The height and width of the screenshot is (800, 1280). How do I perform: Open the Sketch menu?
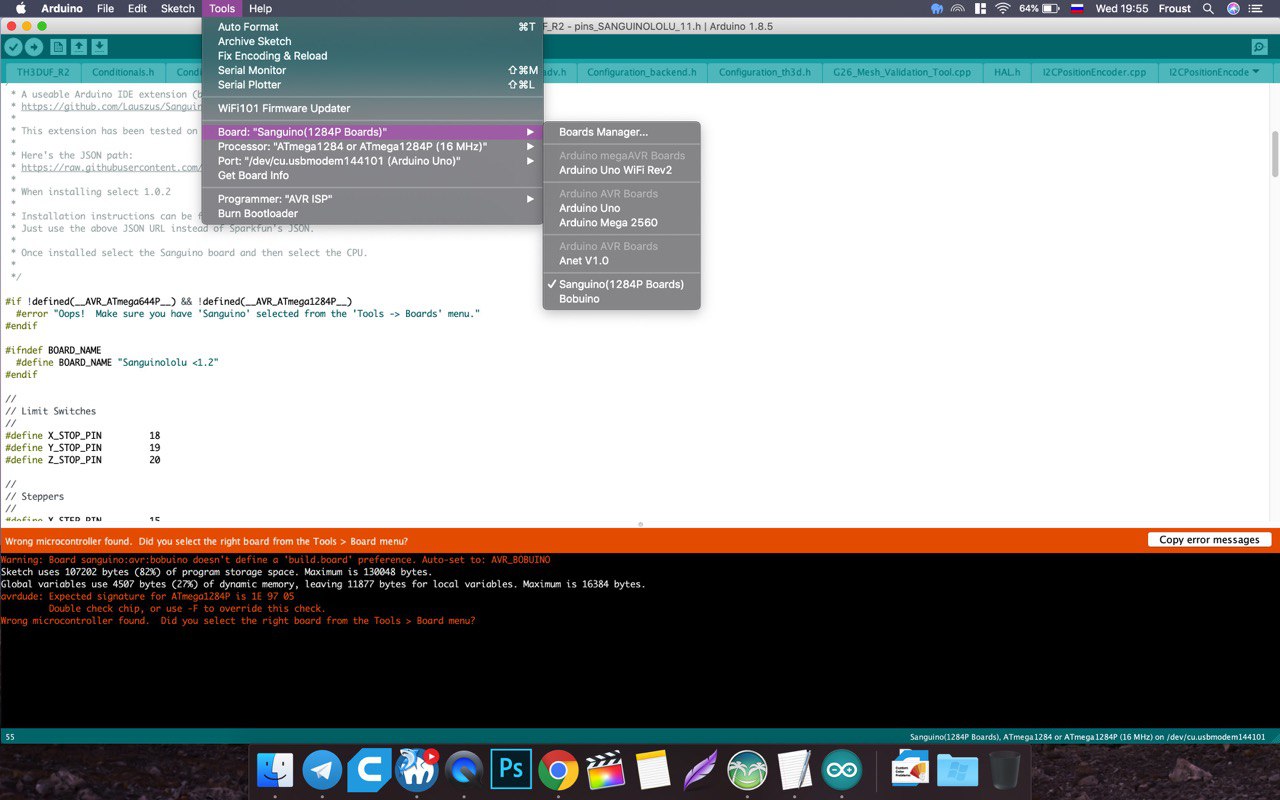pos(178,8)
